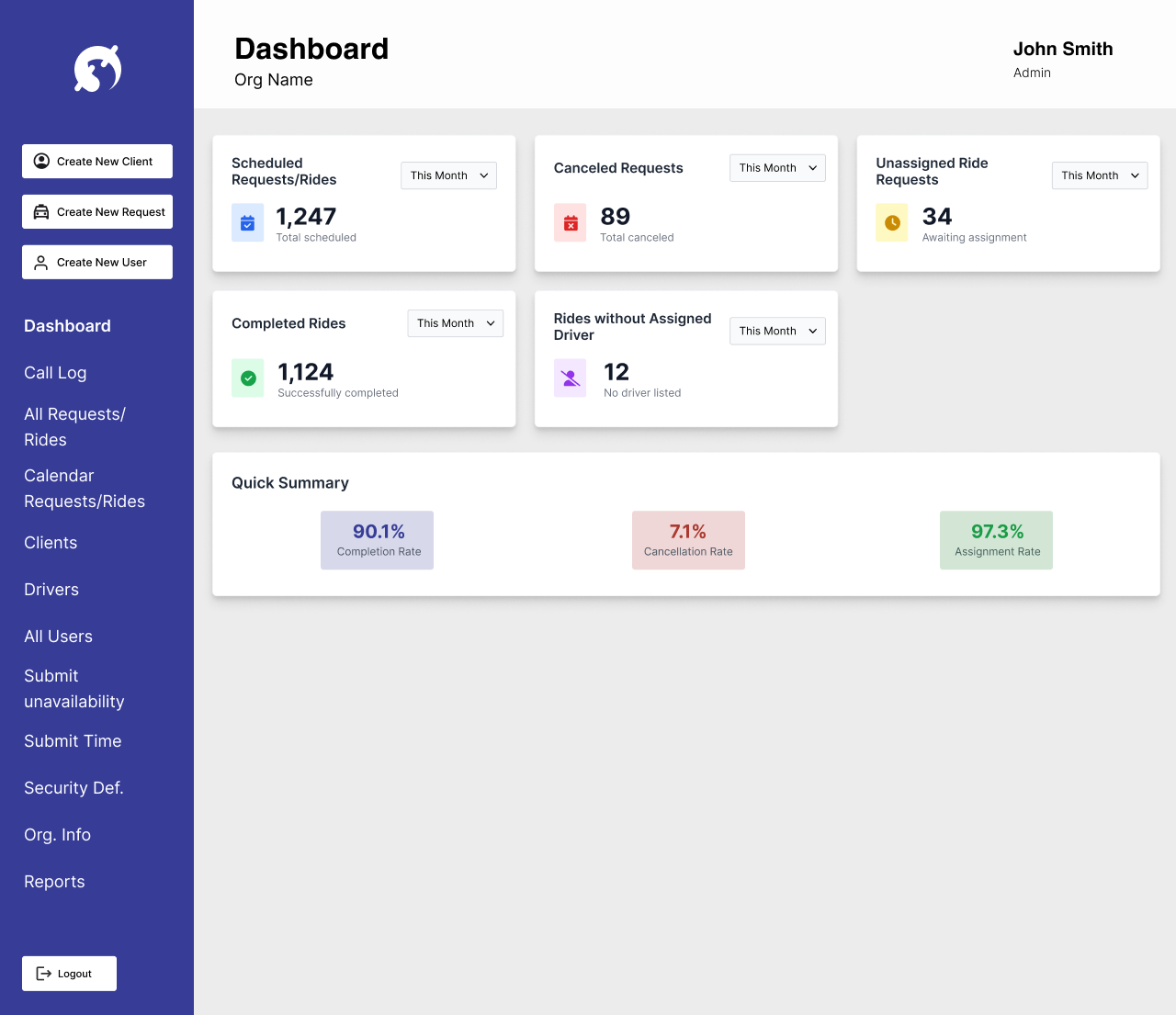Click the app logo in the sidebar

click(97, 69)
